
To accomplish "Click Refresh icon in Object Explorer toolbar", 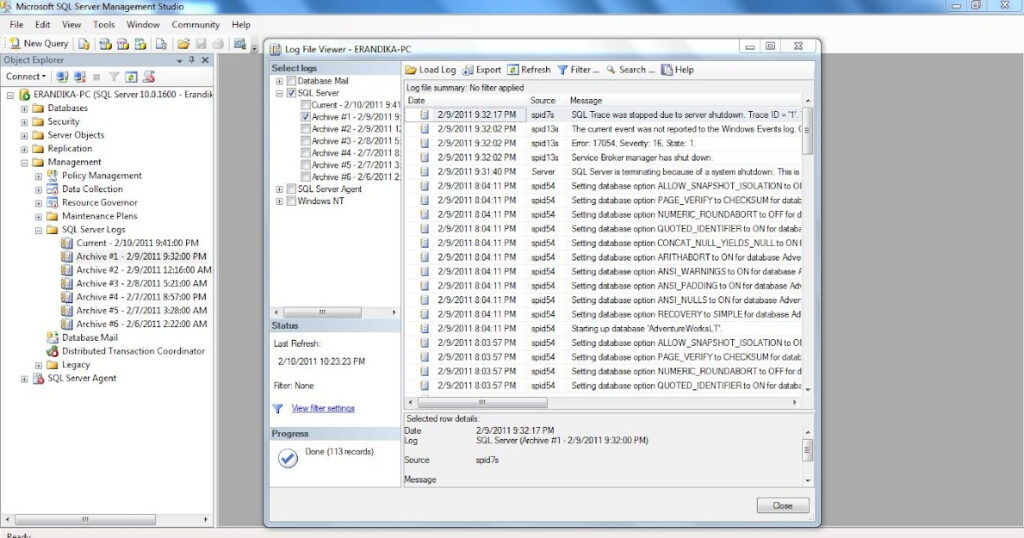I will click(x=131, y=76).
